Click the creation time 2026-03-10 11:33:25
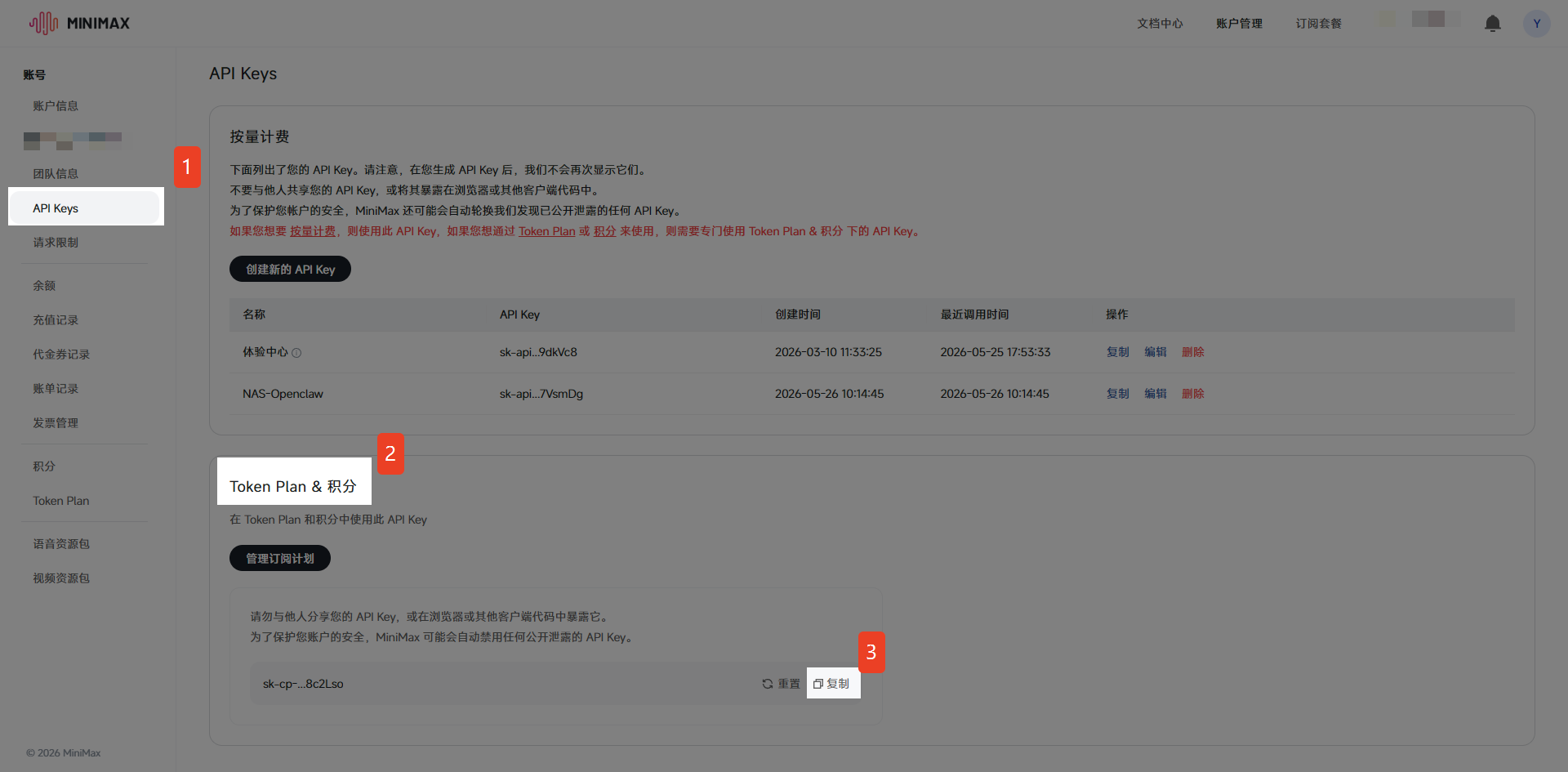This screenshot has width=1568, height=772. click(828, 352)
